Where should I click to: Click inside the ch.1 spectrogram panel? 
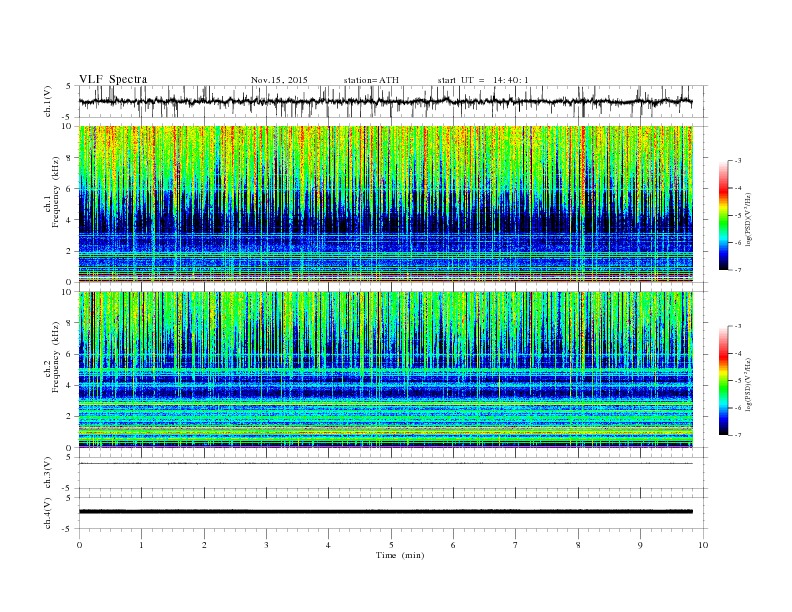coord(386,204)
